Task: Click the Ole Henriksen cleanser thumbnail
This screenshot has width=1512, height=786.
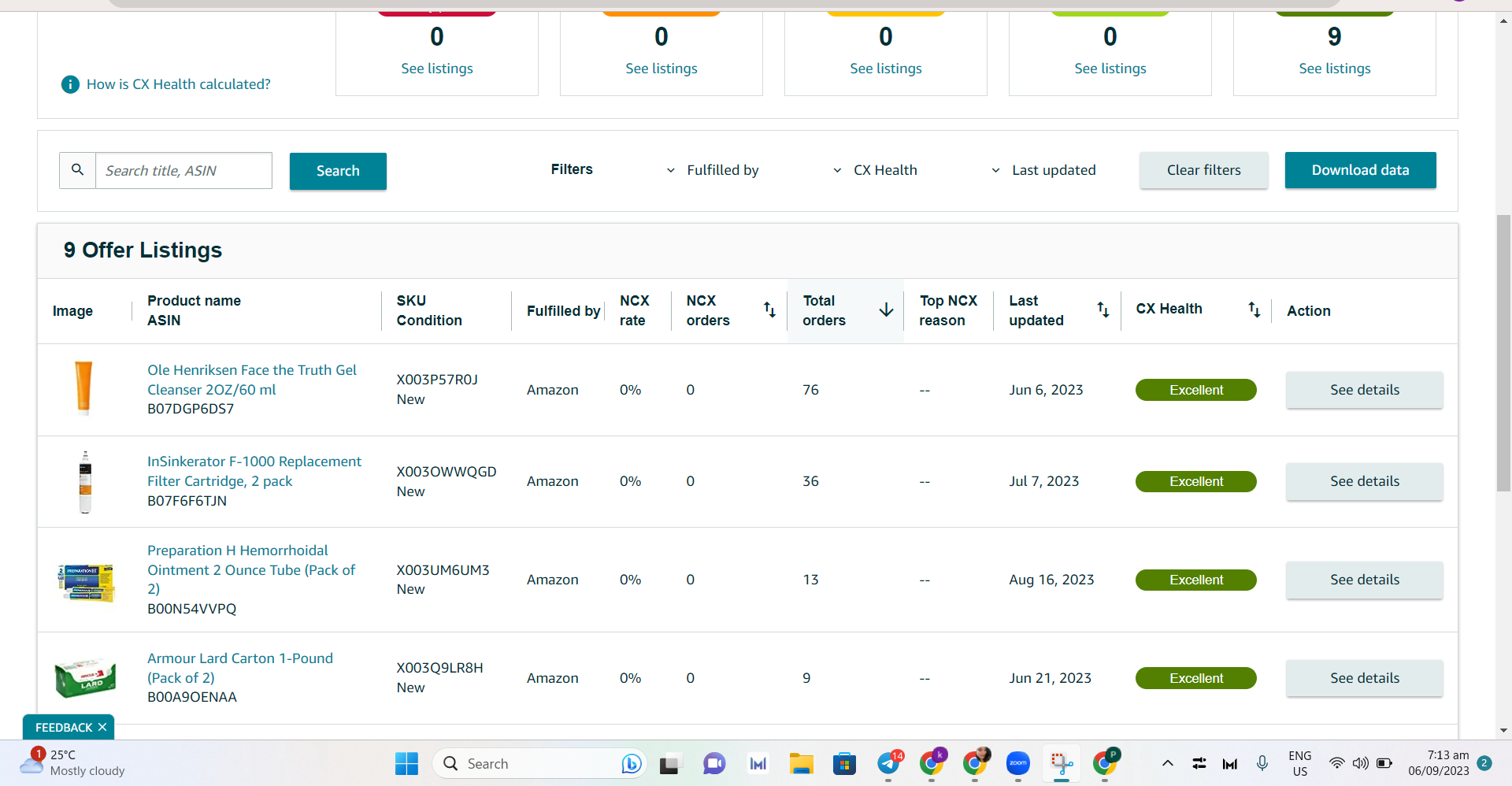Action: (x=83, y=388)
